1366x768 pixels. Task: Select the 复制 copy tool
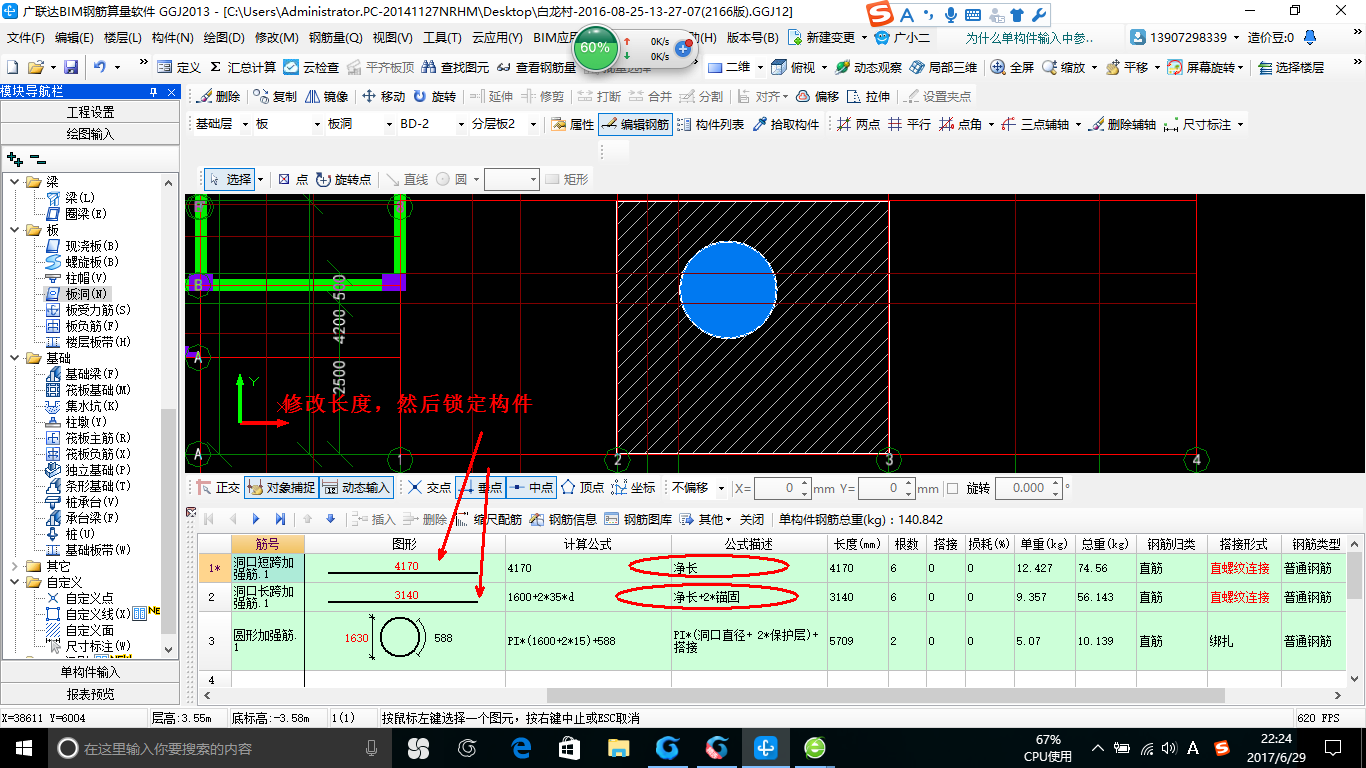[x=275, y=97]
